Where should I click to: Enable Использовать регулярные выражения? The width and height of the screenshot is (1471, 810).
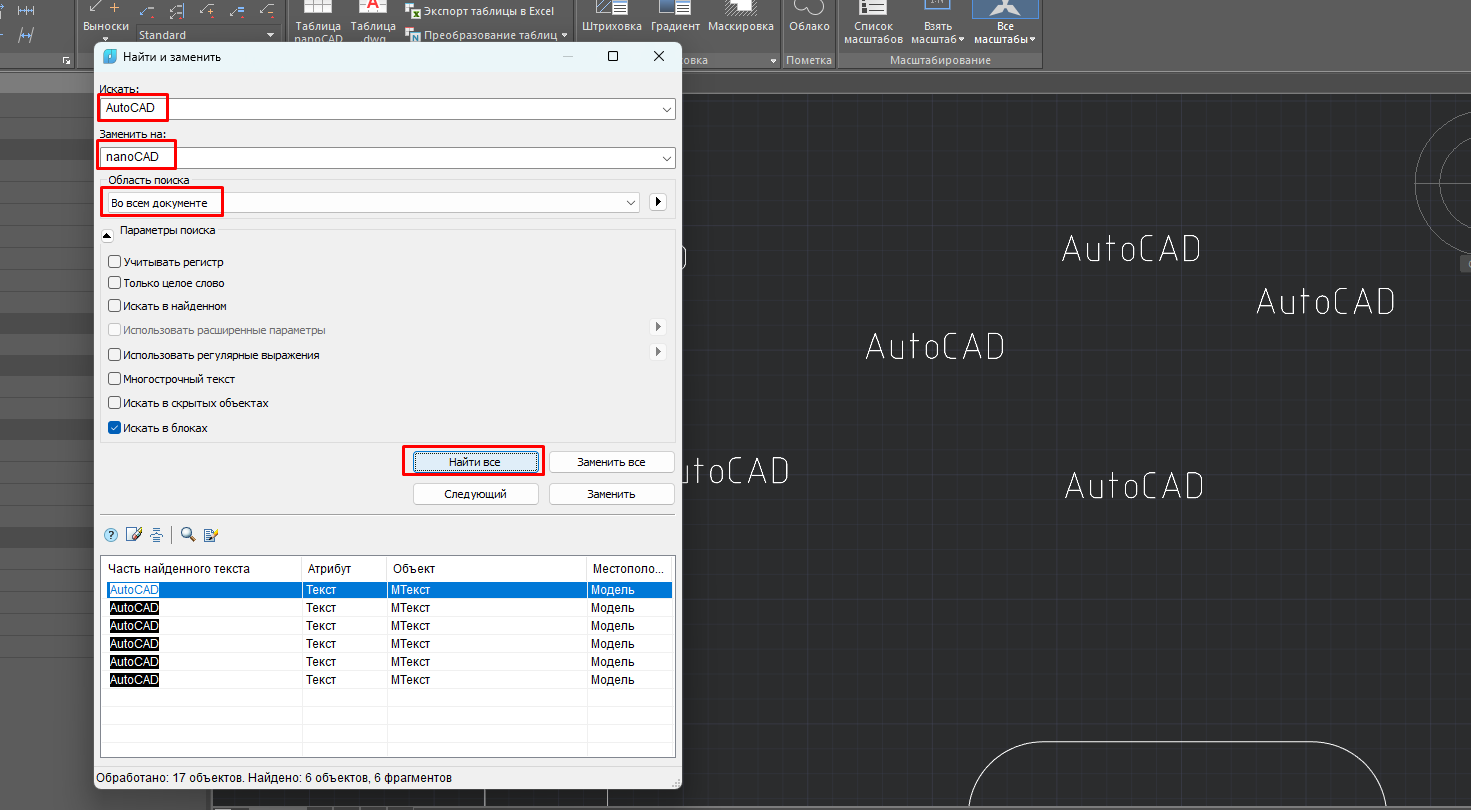tap(115, 355)
